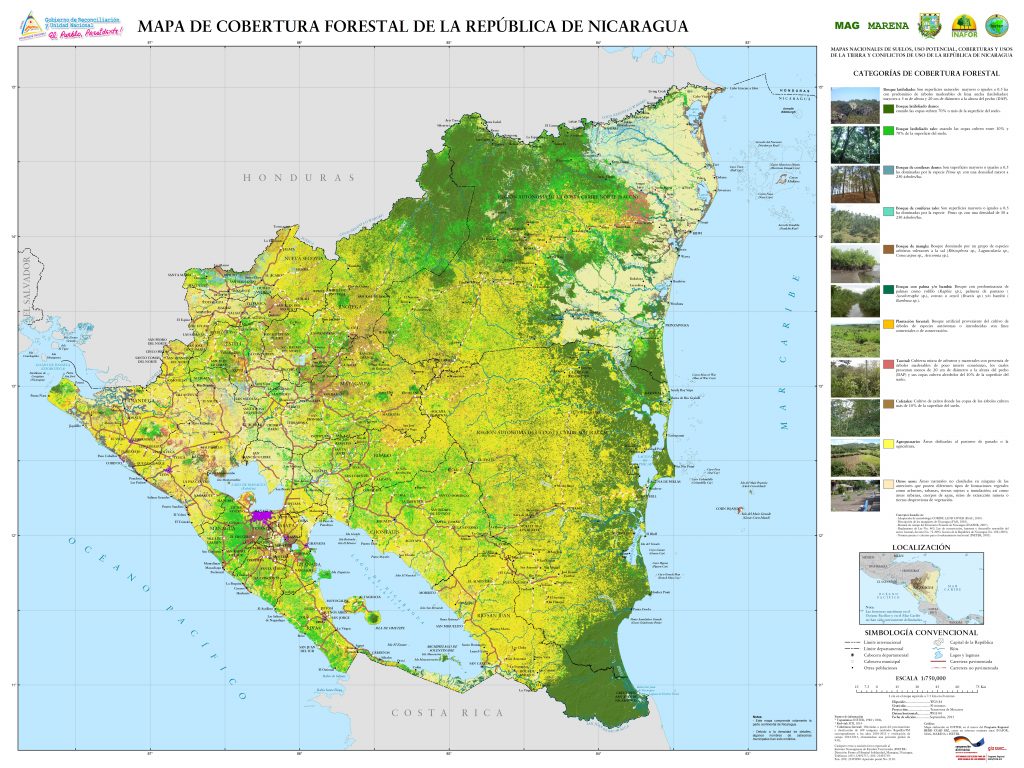Click the INAFOR yellow tree logo
1024x768 pixels.
click(964, 26)
